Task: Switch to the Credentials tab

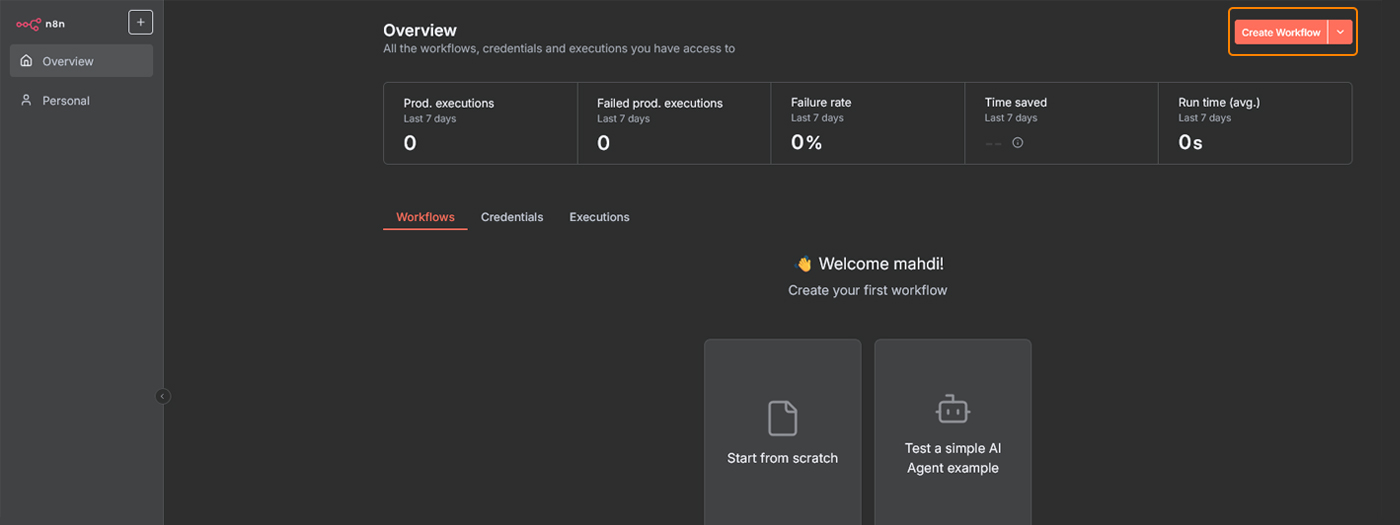Action: (x=512, y=217)
